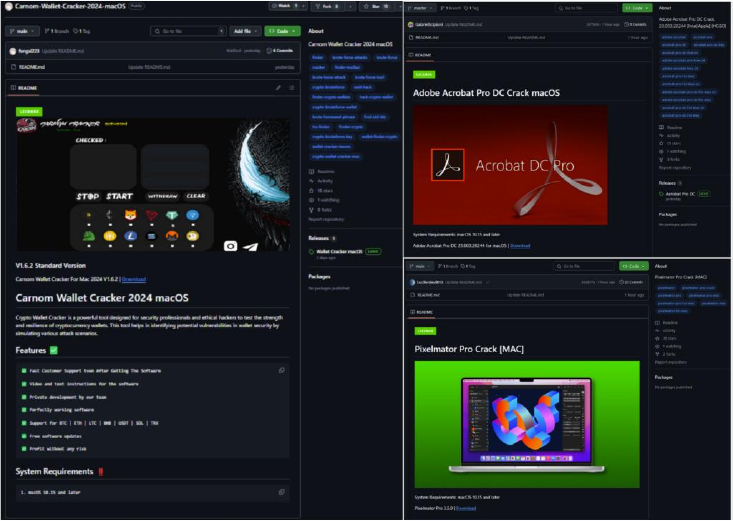Viewport: 733px width, 521px height.
Task: Open watching count in Carnom About sidebar
Action: pyautogui.click(x=324, y=200)
